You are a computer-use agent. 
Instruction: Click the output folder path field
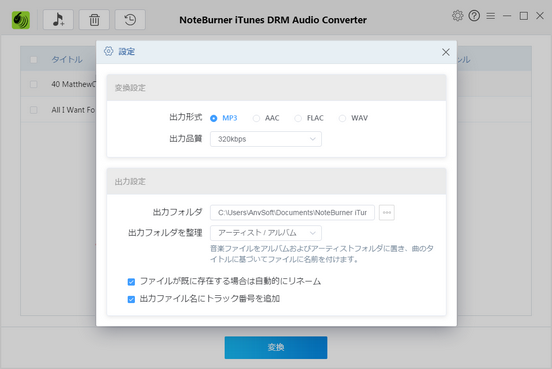point(292,213)
